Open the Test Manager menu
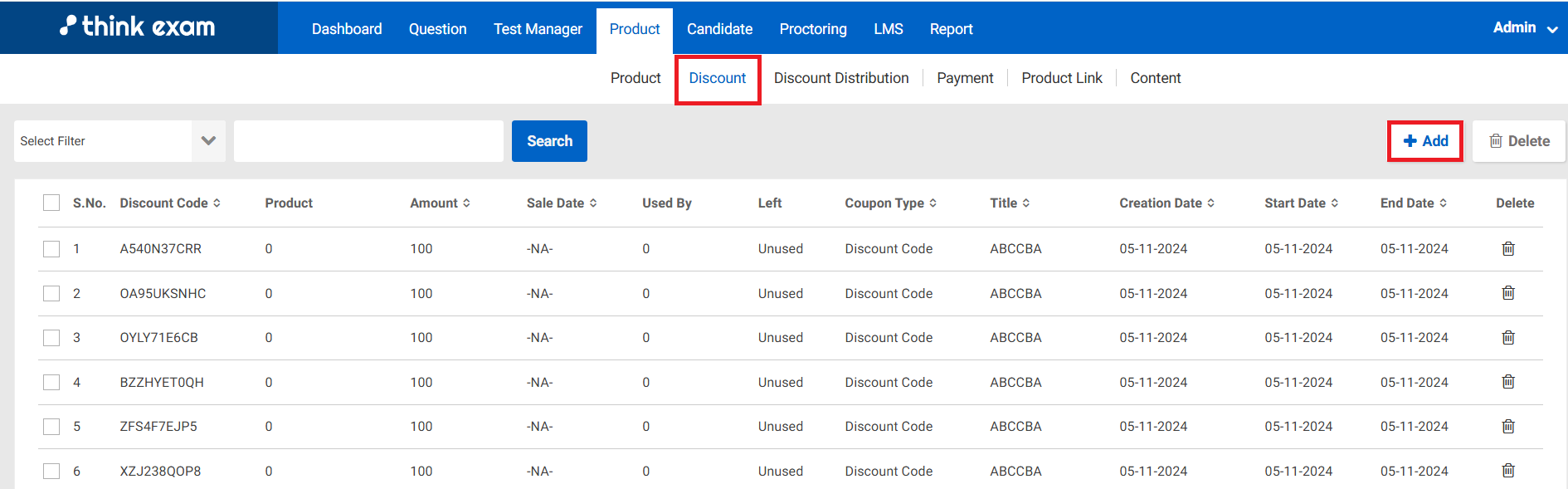 tap(538, 29)
